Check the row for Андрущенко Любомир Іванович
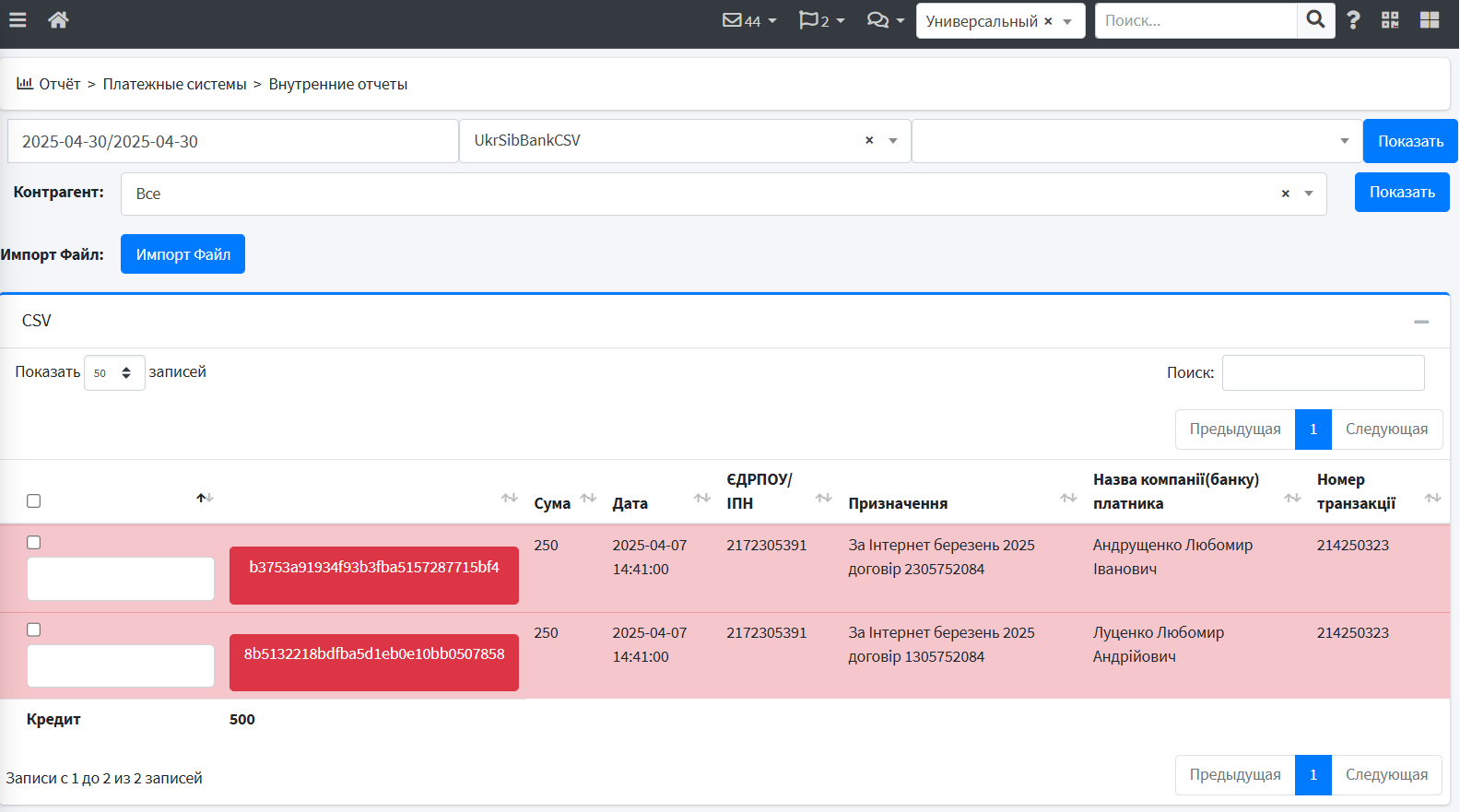This screenshot has height=812, width=1460. [34, 543]
